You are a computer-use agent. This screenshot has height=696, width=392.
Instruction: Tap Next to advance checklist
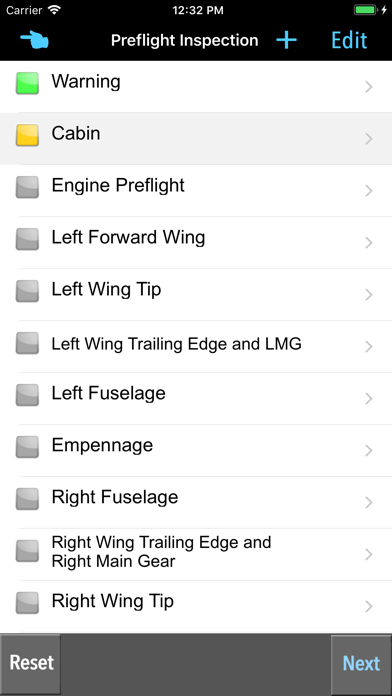tap(361, 664)
